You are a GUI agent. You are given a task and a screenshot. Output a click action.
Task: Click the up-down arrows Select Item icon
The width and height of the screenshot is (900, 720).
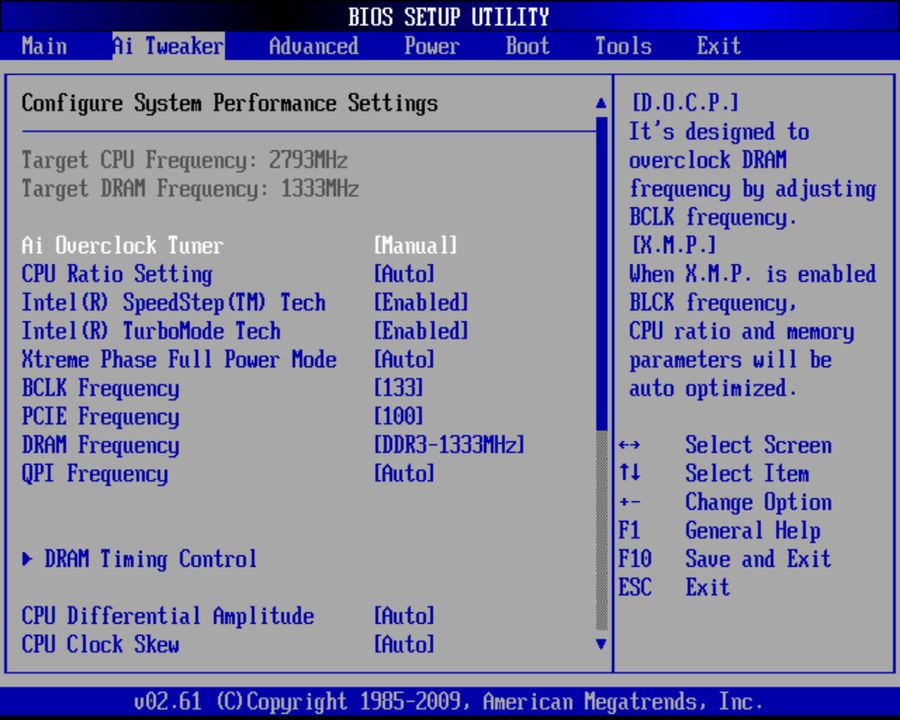tap(630, 473)
